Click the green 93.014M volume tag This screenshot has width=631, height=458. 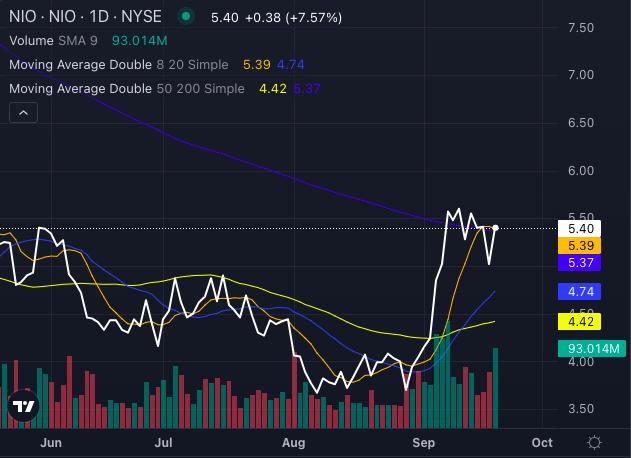(592, 349)
